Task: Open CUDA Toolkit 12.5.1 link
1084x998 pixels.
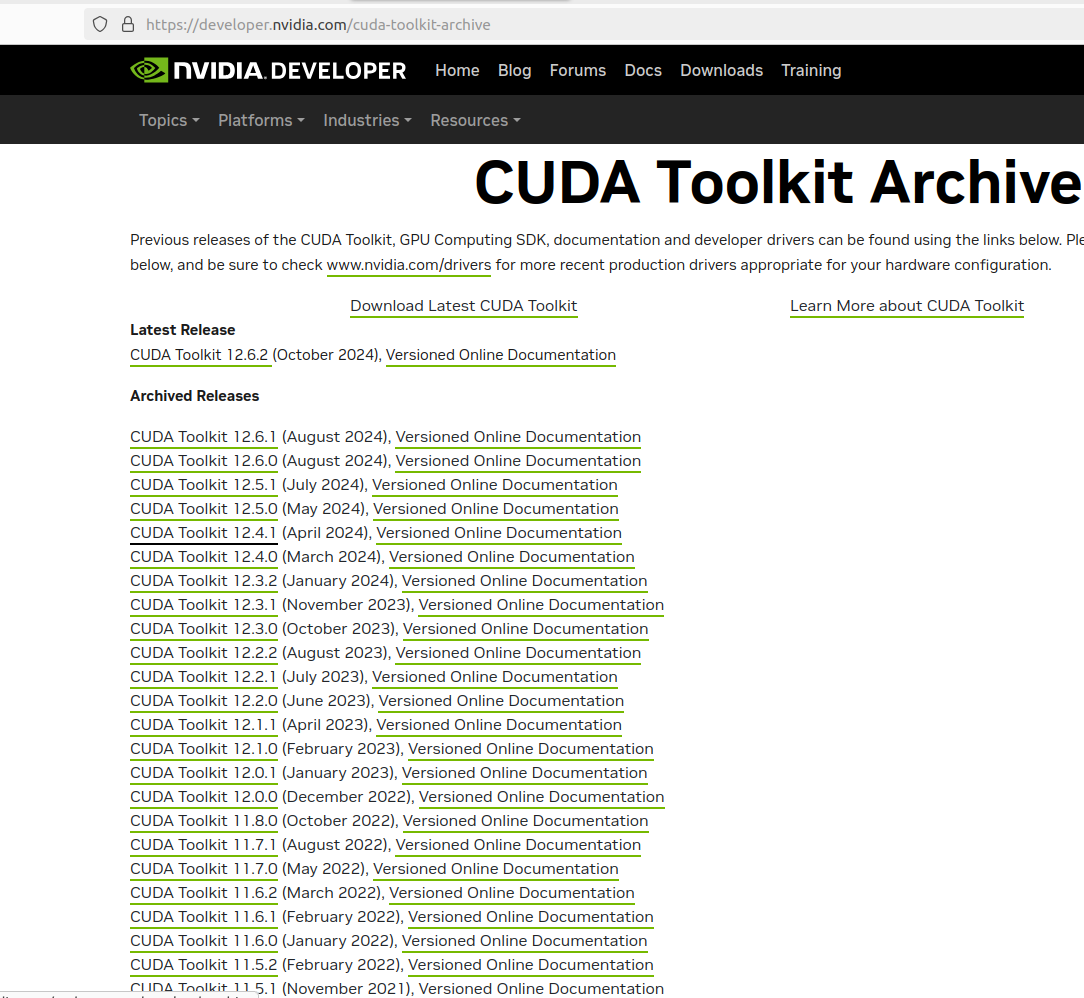Action: click(x=203, y=485)
